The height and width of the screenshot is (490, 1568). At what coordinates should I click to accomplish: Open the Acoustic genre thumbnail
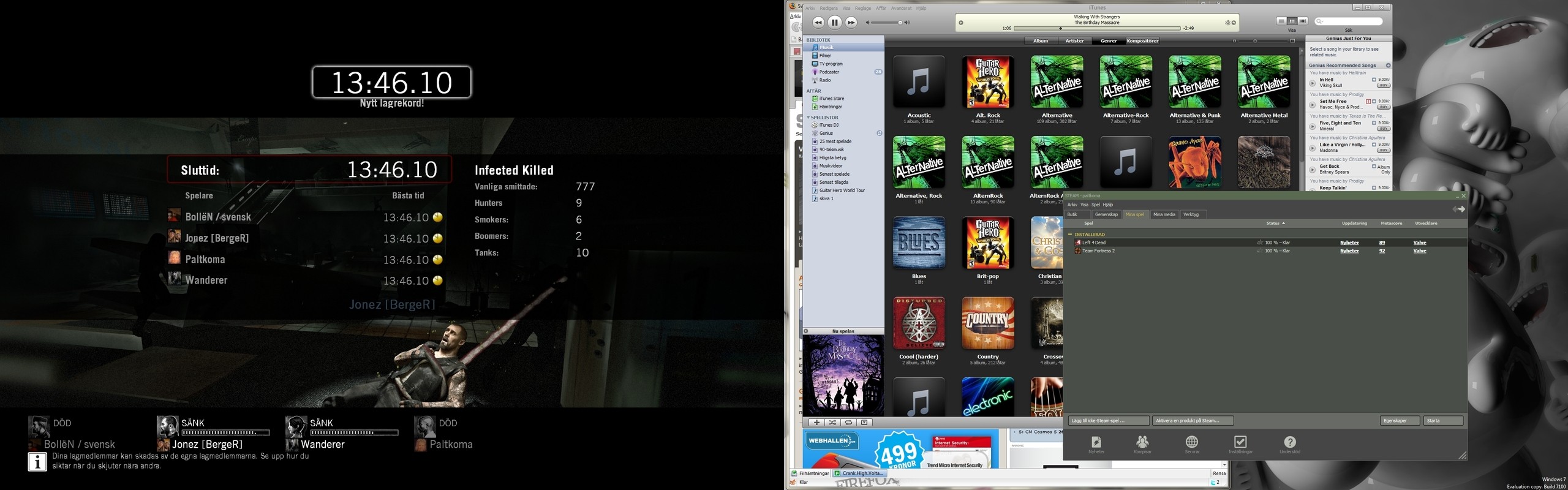(x=919, y=82)
